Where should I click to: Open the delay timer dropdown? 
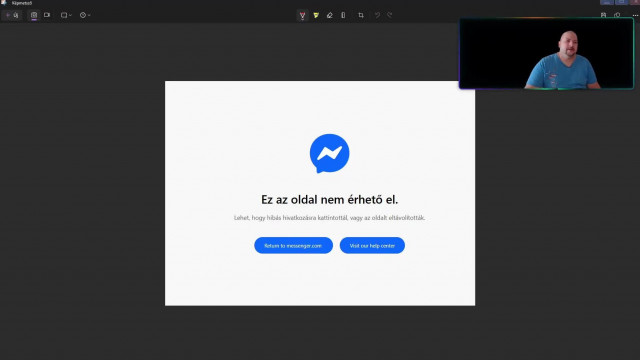[85, 15]
